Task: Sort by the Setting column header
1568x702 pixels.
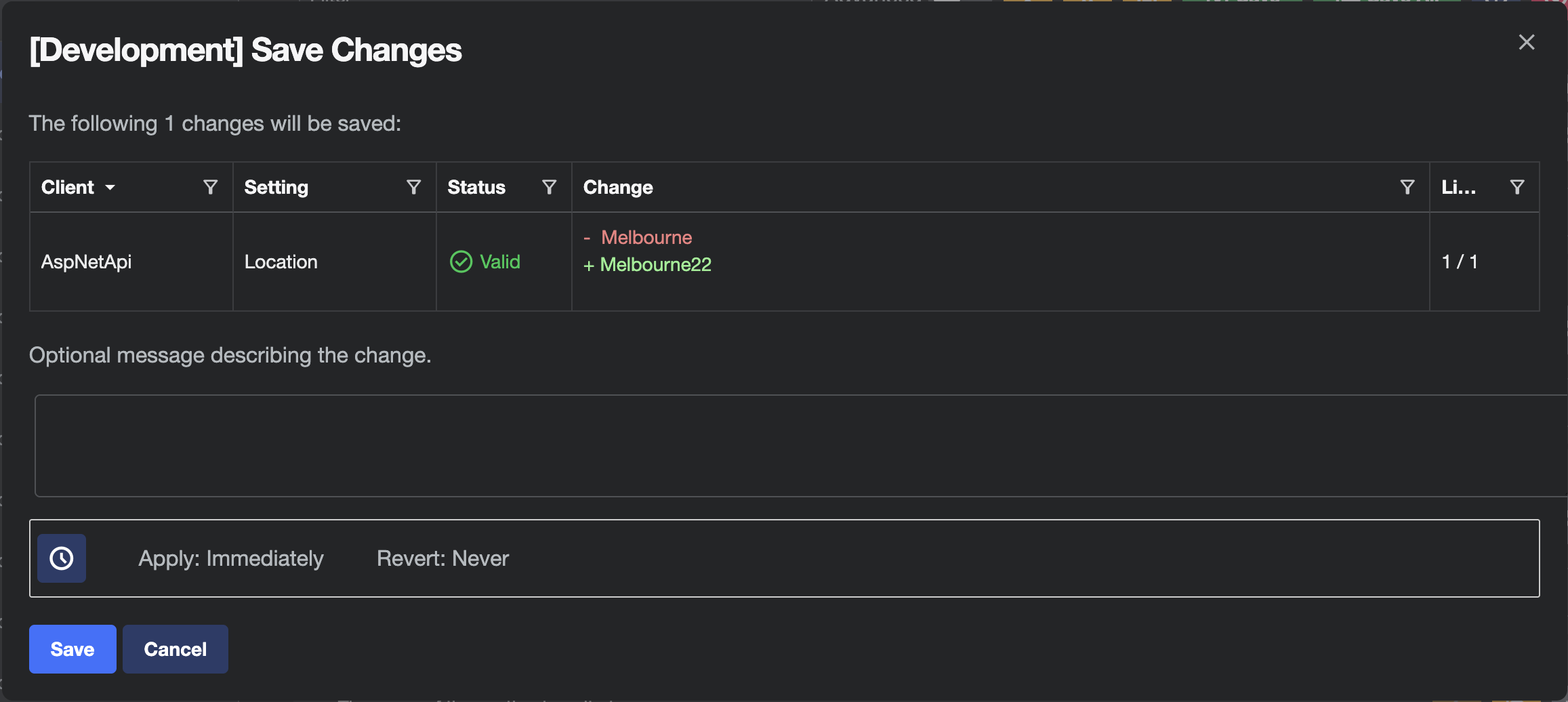Action: [276, 187]
